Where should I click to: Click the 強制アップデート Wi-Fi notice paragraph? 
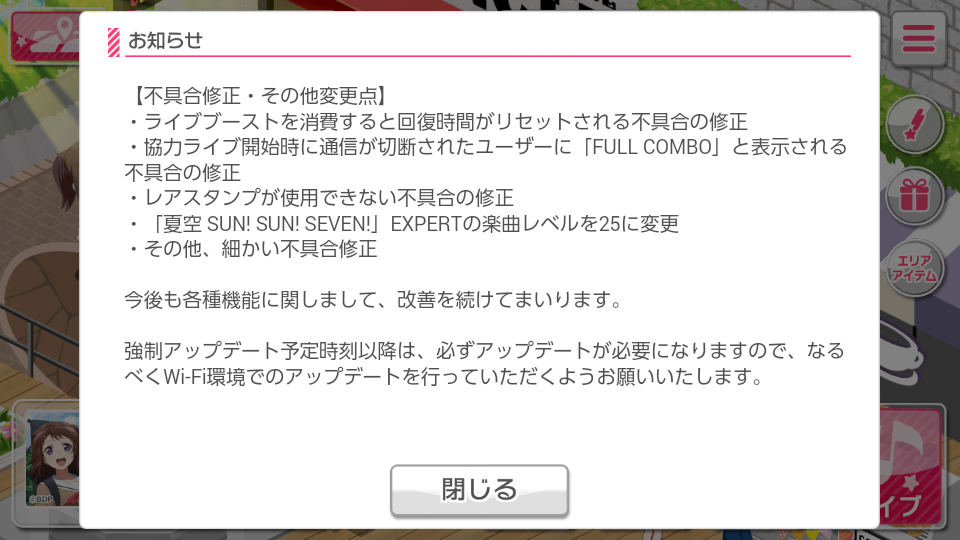coord(485,363)
